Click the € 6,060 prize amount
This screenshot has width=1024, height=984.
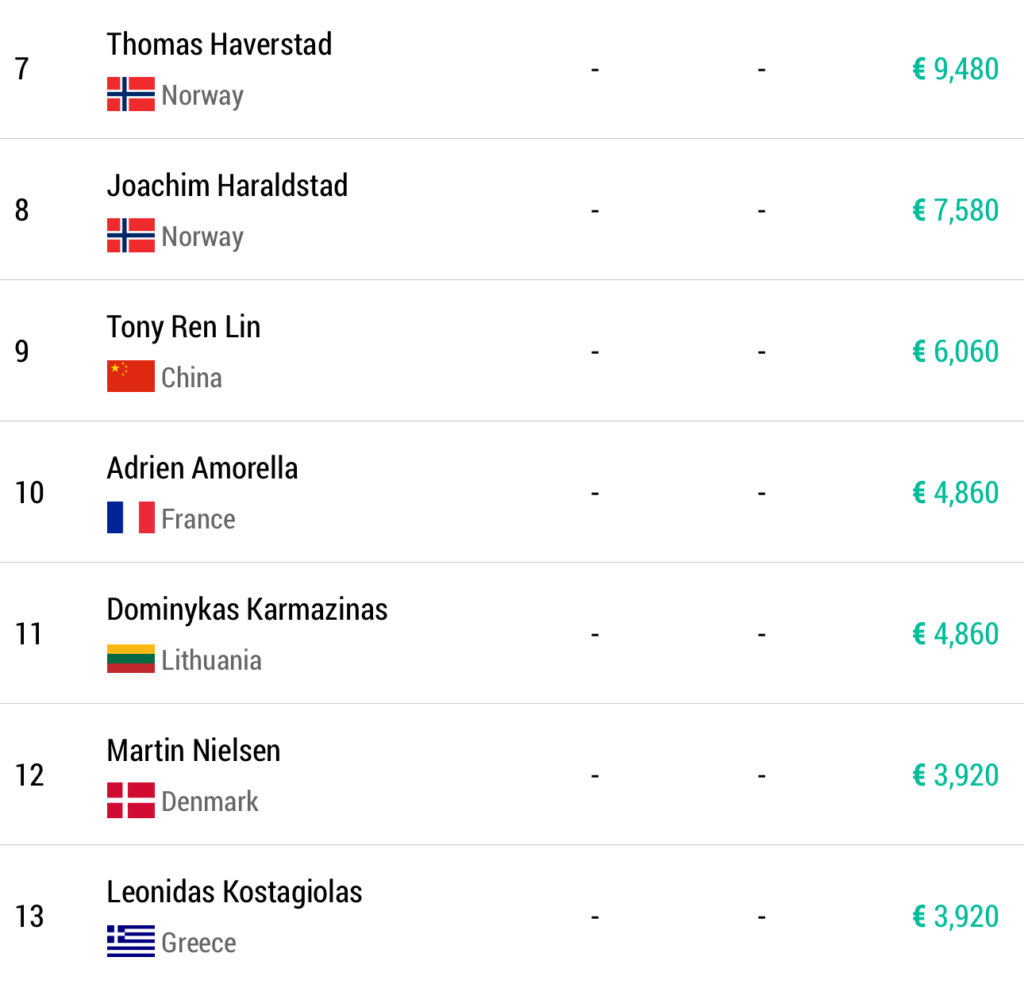[x=955, y=351]
